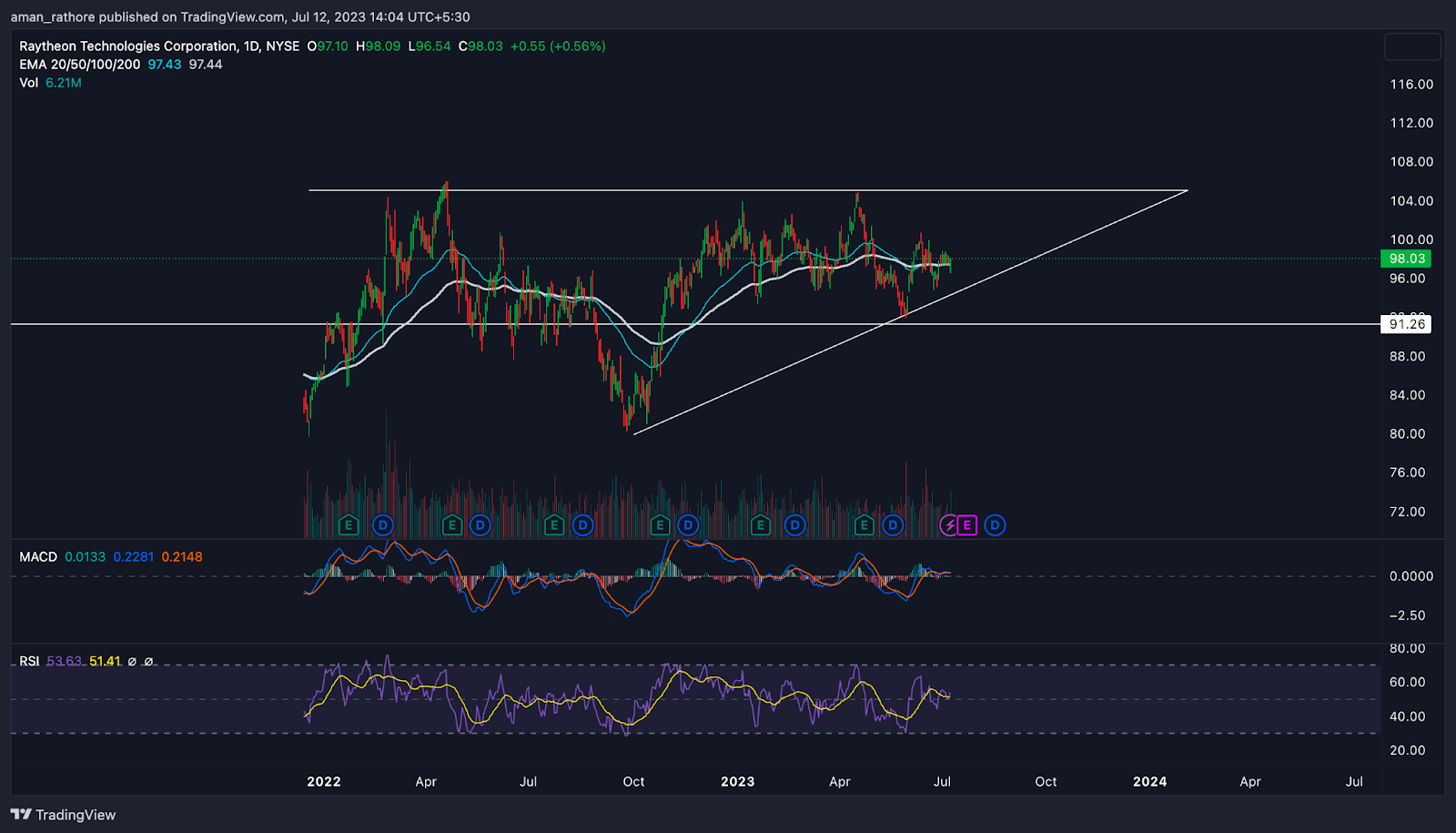1456x833 pixels.
Task: Click the dividend D marker for August 2022
Action: 583,525
